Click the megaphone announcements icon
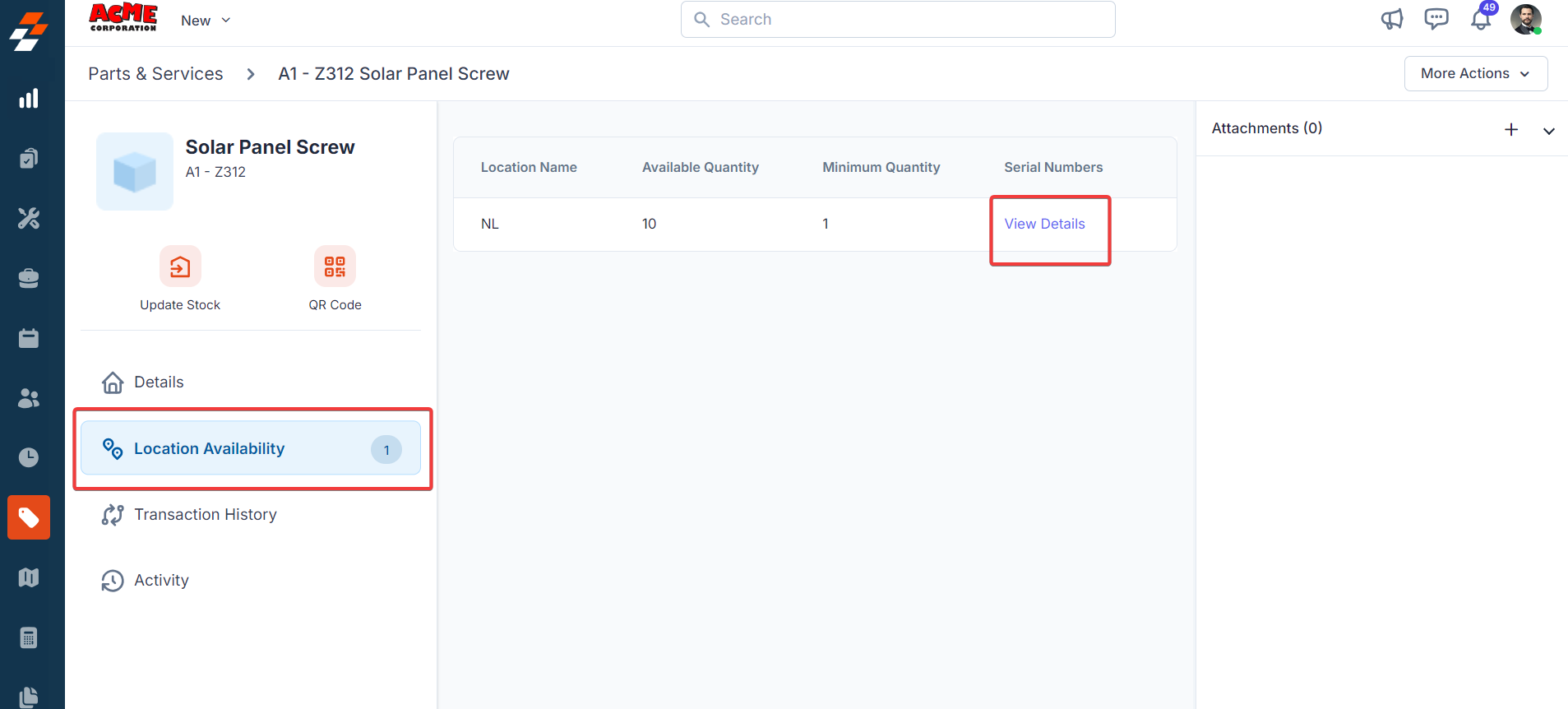 [1392, 19]
